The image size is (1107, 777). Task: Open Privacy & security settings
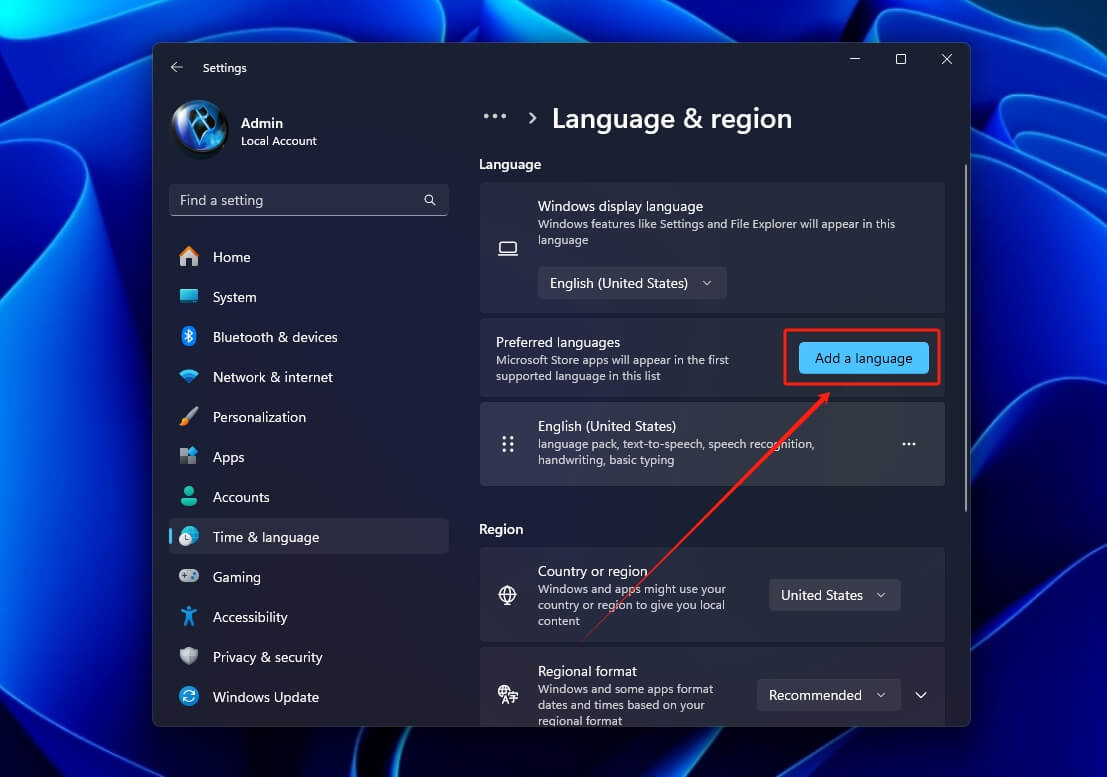point(266,657)
